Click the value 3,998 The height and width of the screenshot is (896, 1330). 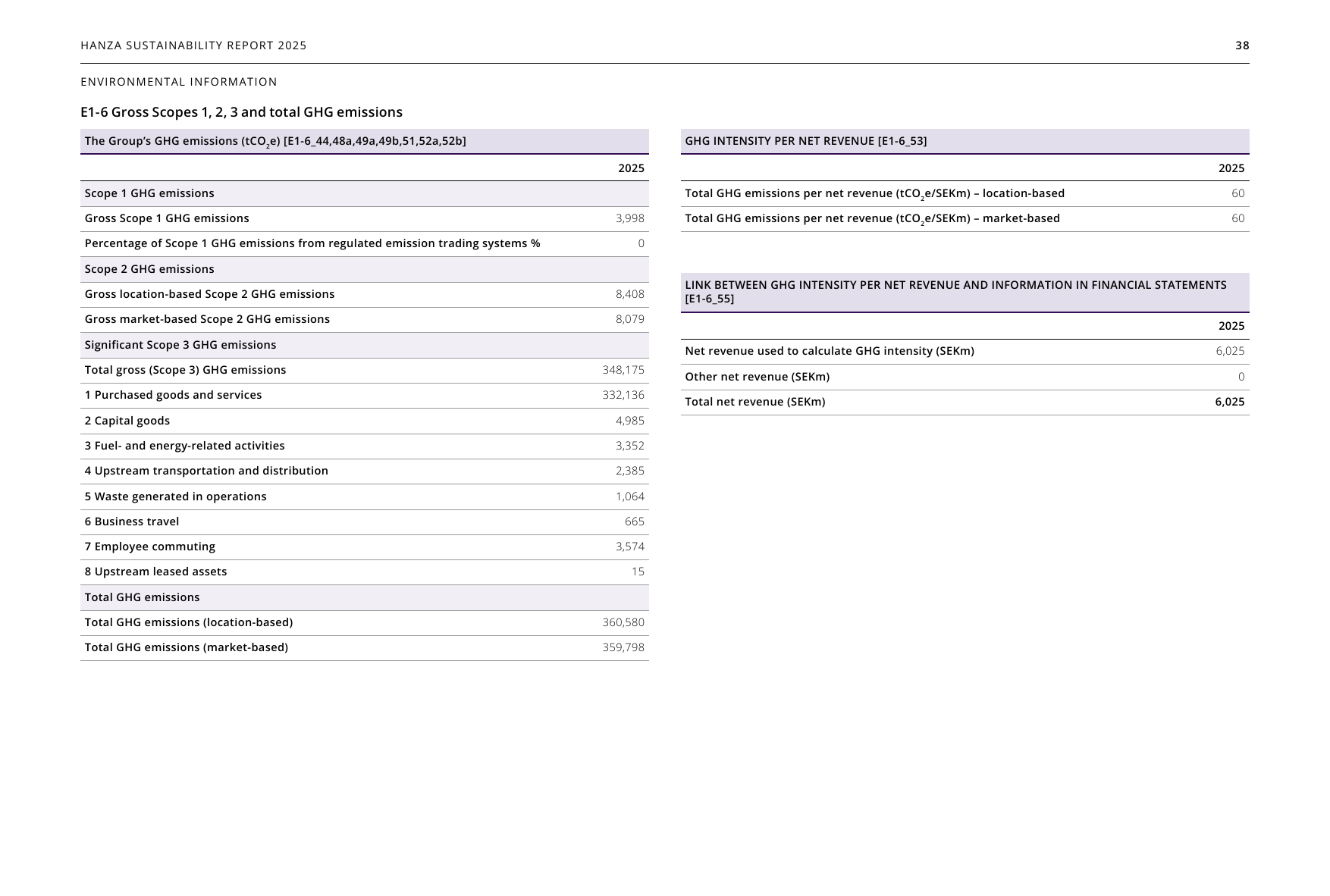tap(629, 218)
